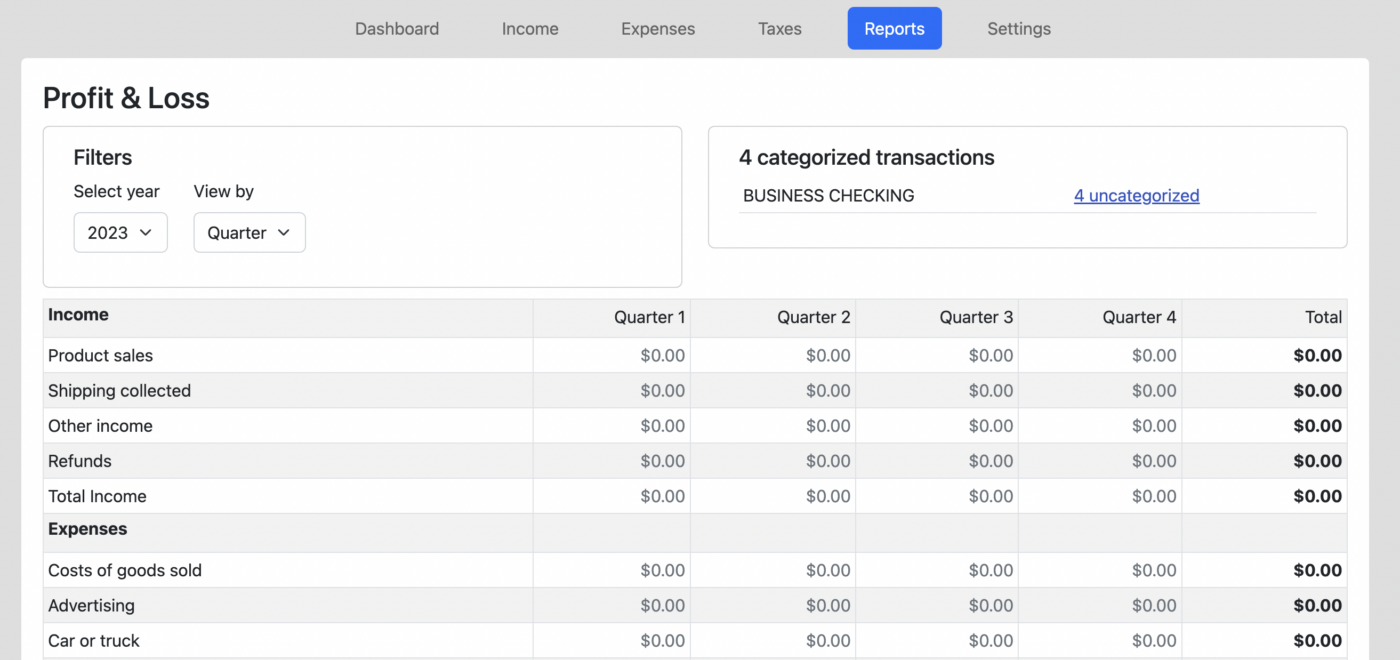The image size is (1400, 660).
Task: Click the Refunds row in the table
Action: 80,461
